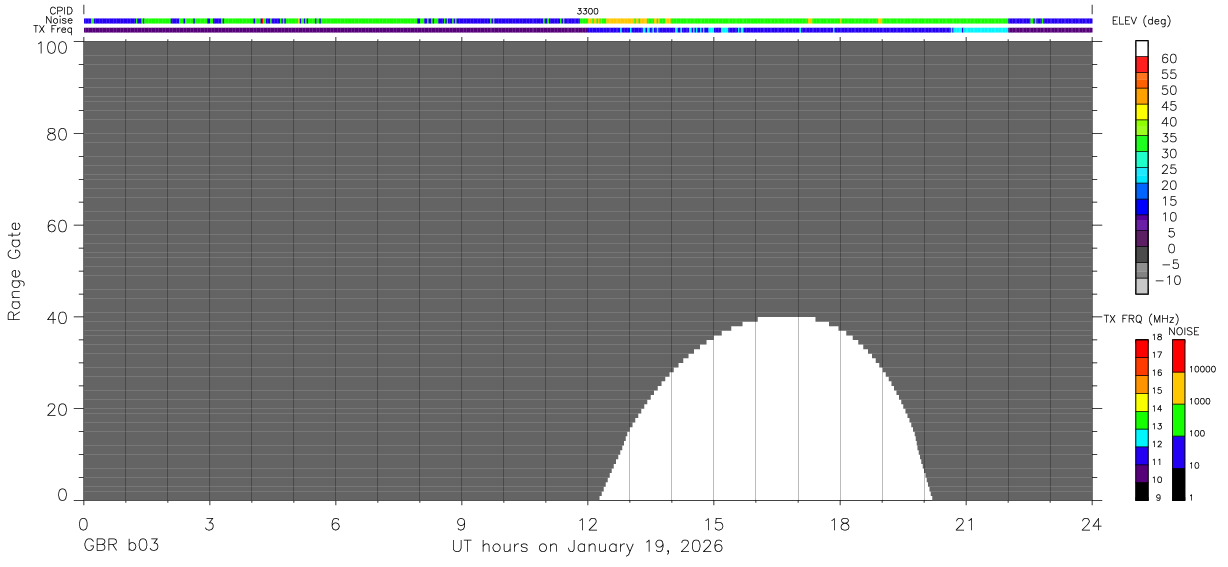
Task: Pick the yellow swatch on ELEV colorbar
Action: [x=1142, y=112]
